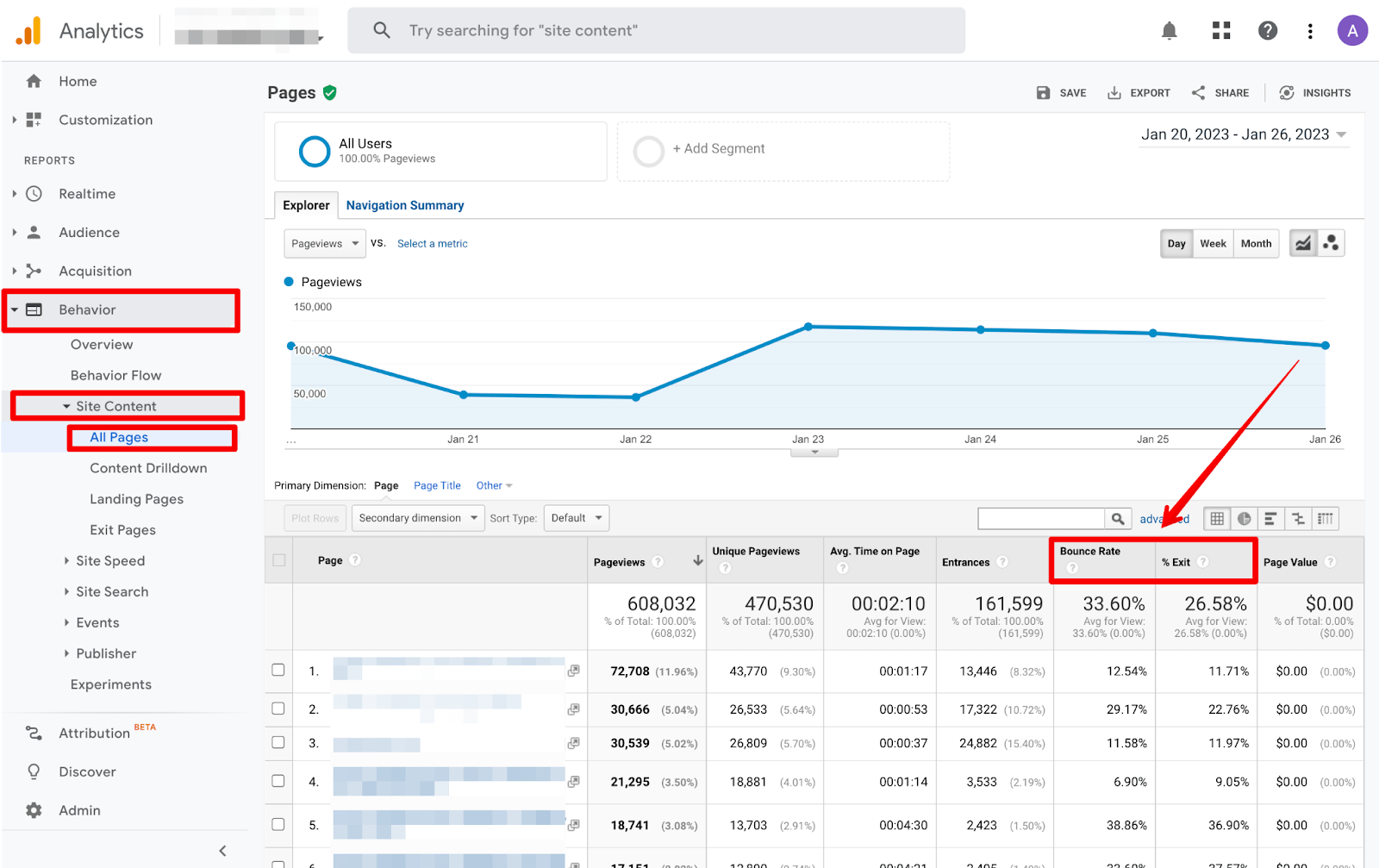This screenshot has width=1379, height=868.
Task: Click the Save report icon
Action: tap(1042, 92)
